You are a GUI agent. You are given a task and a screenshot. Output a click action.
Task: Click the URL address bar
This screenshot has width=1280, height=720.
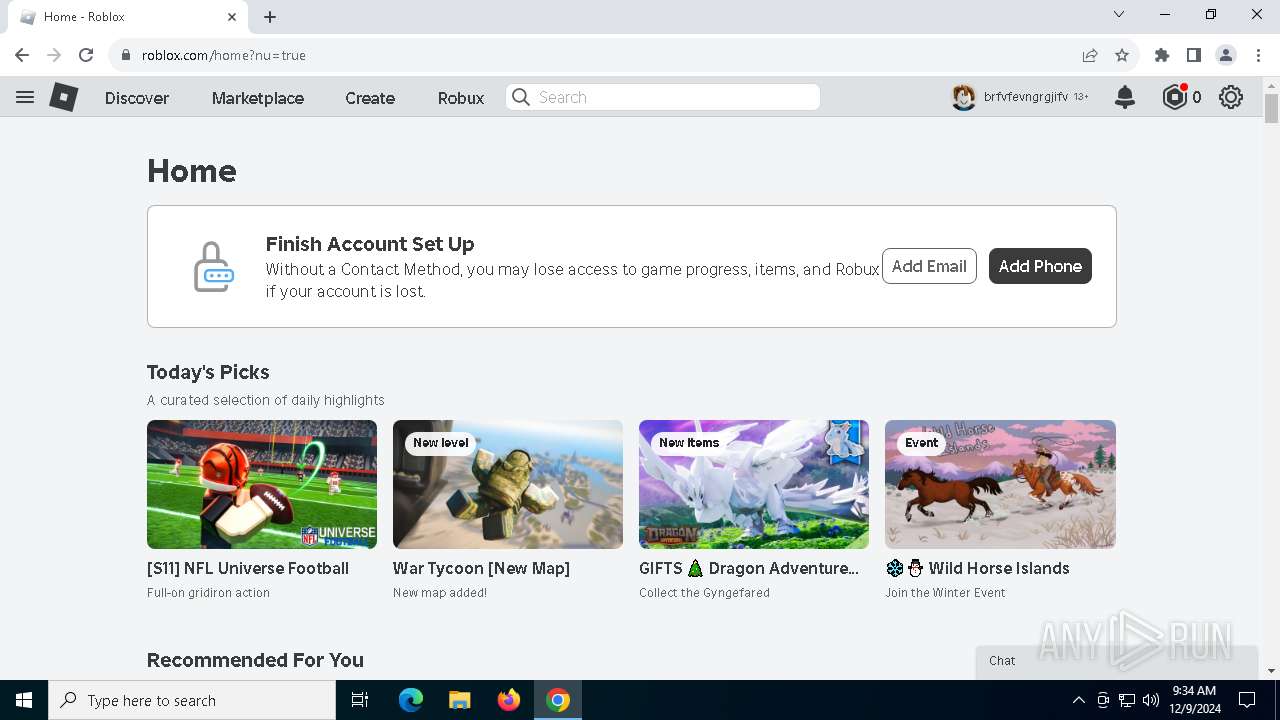click(600, 55)
